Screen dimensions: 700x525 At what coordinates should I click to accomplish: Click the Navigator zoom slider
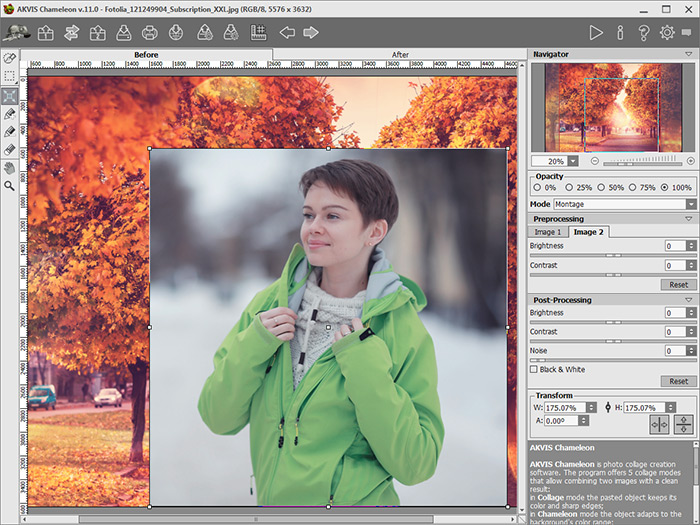click(642, 164)
